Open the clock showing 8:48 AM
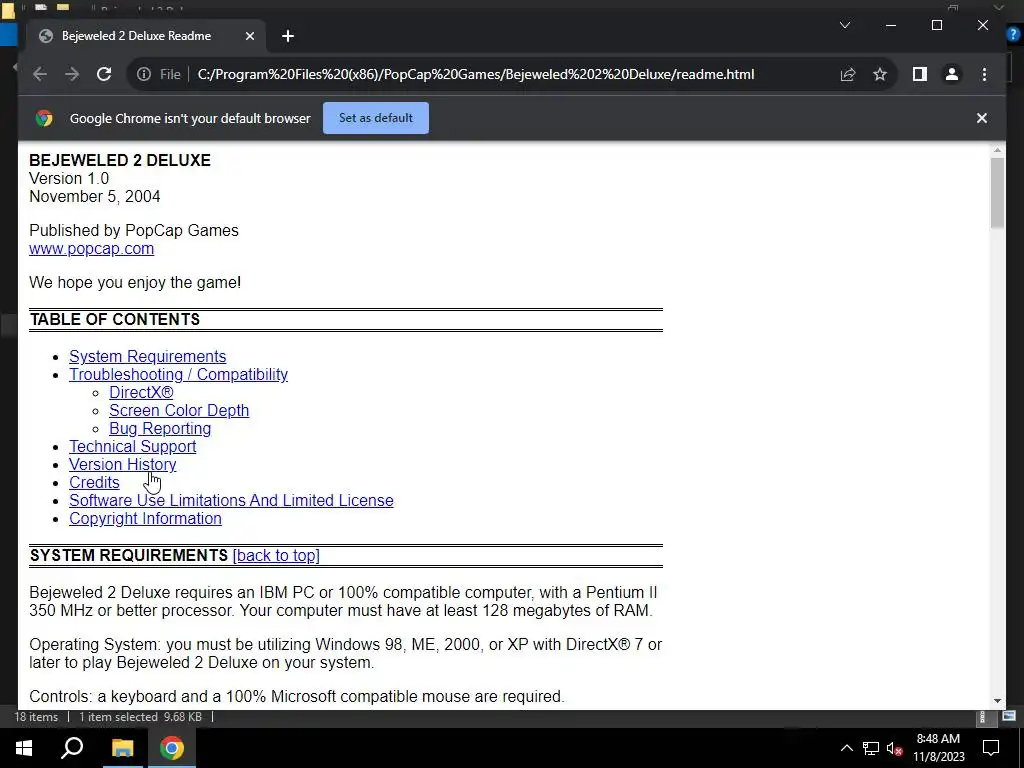Image resolution: width=1024 pixels, height=768 pixels. [x=938, y=748]
